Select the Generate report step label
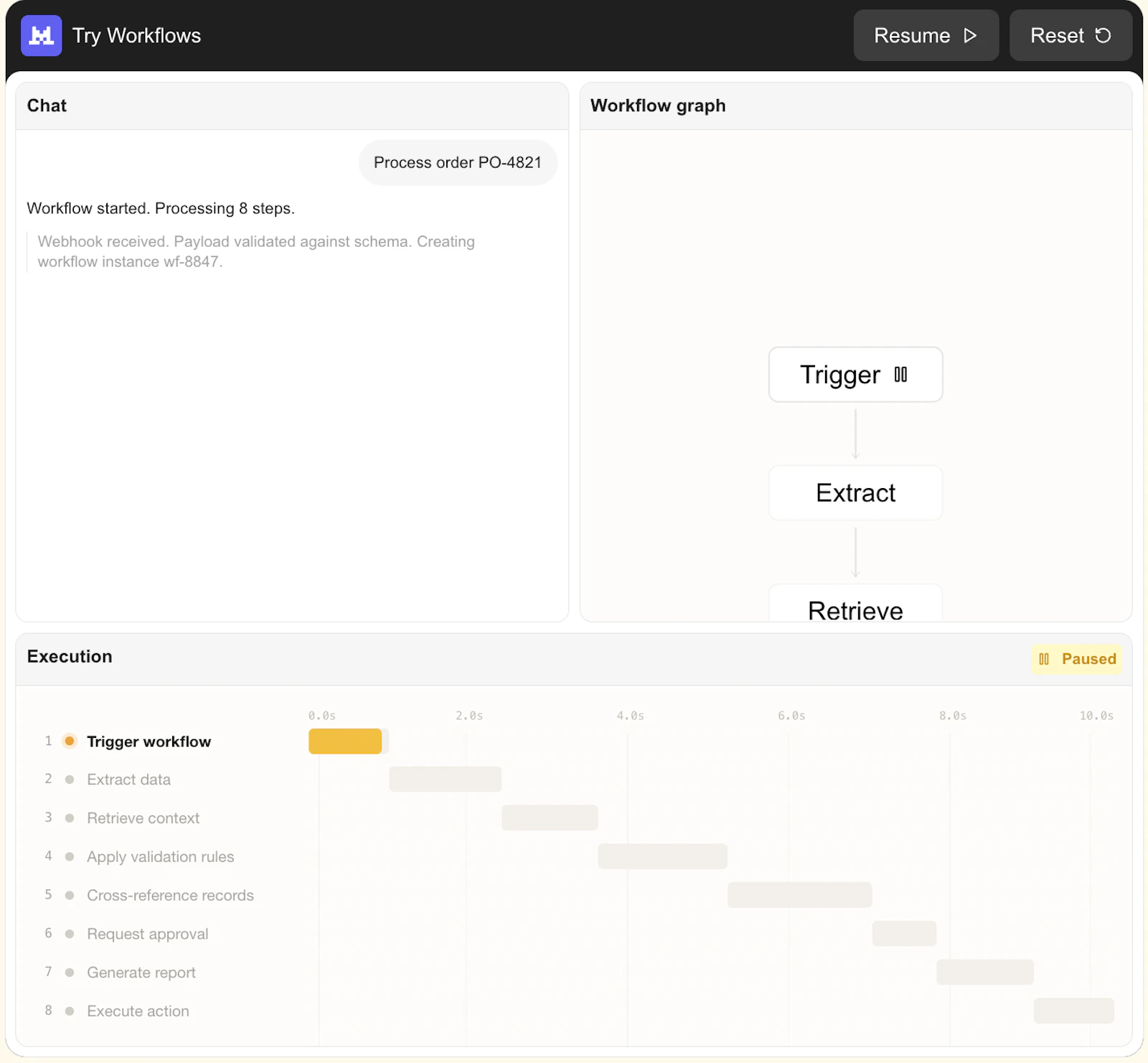 (141, 973)
